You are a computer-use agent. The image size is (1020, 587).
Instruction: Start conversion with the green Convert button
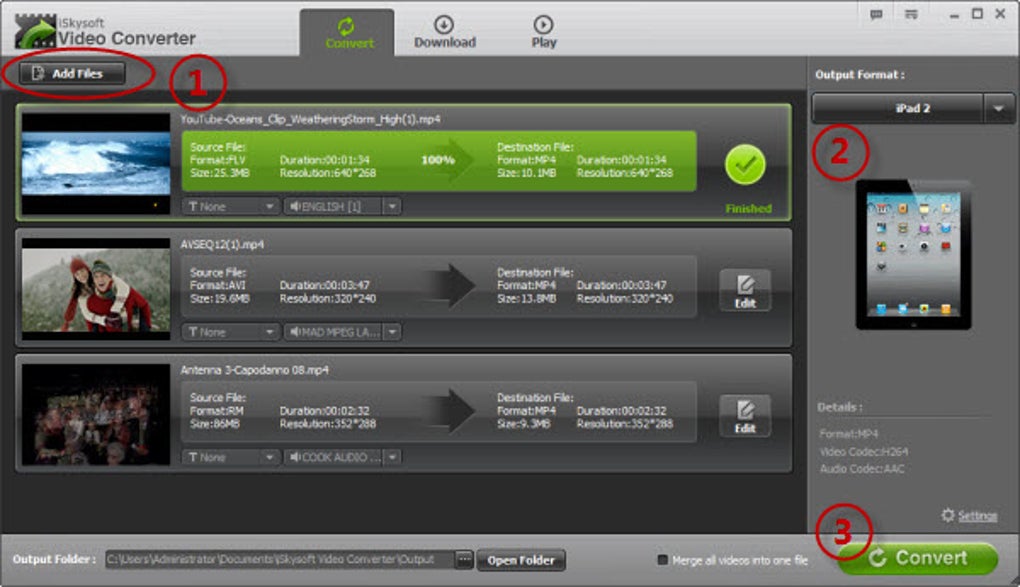(x=917, y=558)
